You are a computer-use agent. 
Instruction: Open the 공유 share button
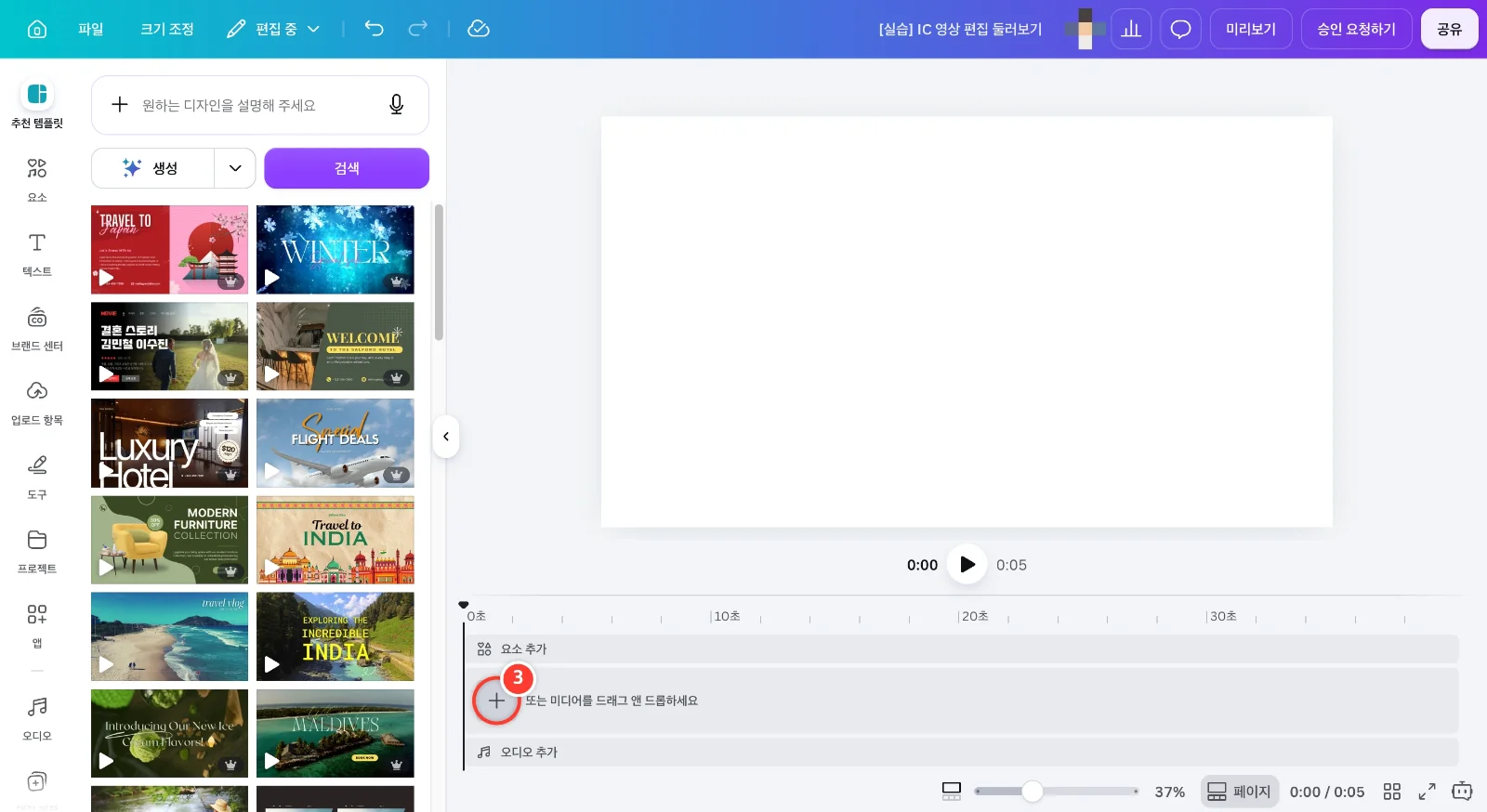[1449, 29]
